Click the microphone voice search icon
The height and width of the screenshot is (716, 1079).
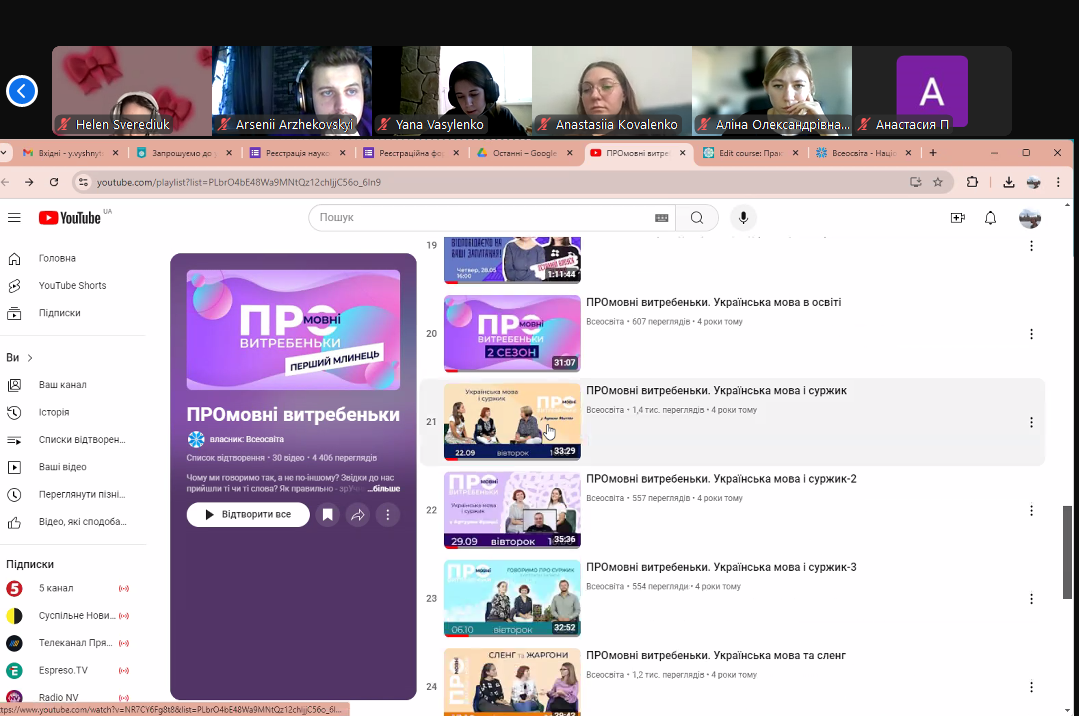coord(742,218)
